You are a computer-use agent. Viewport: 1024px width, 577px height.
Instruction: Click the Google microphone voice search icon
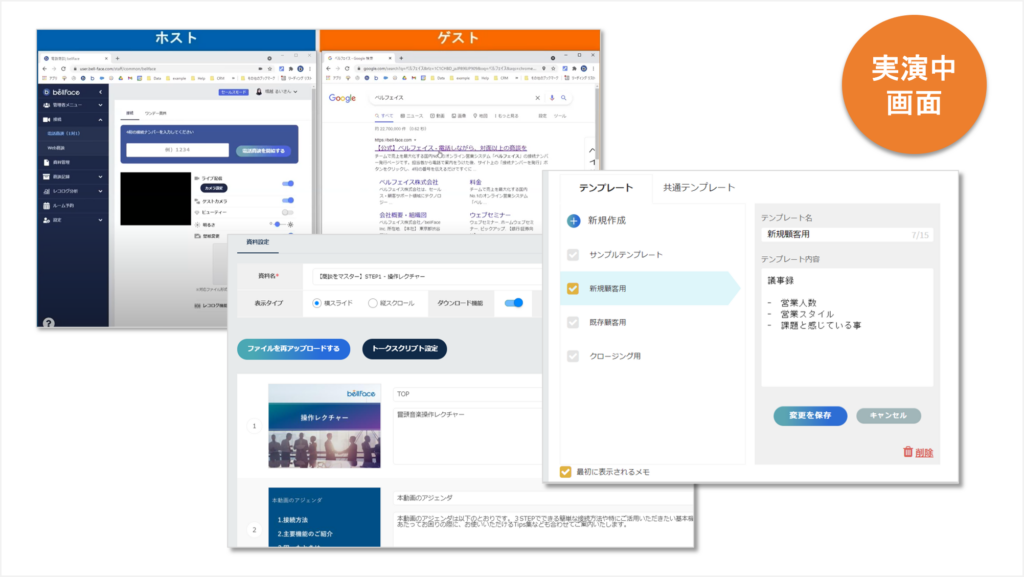551,98
